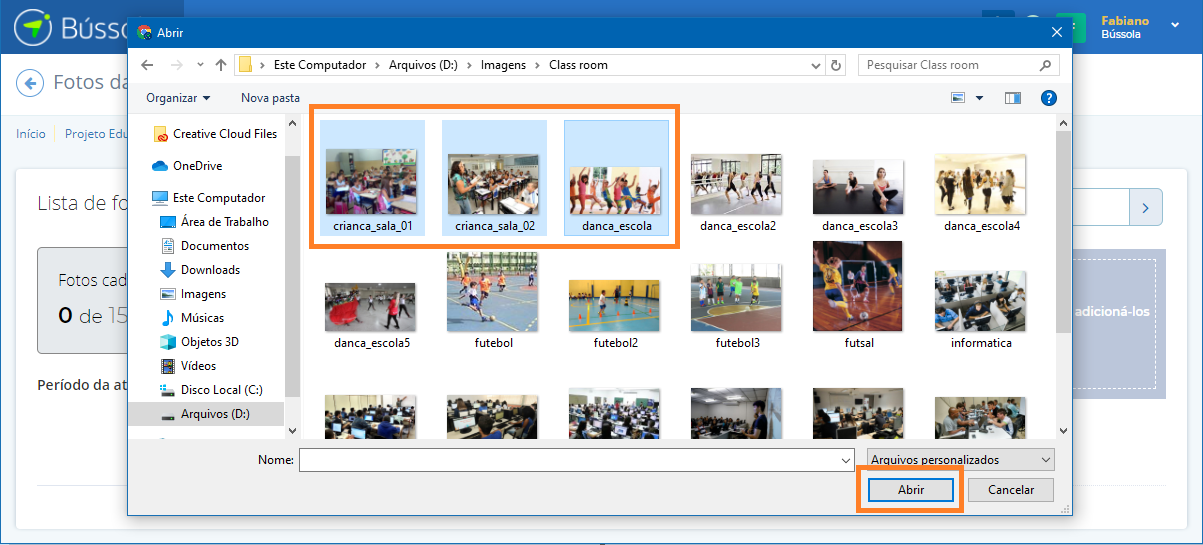Click the navigation pane scroll-up arrow

292,124
